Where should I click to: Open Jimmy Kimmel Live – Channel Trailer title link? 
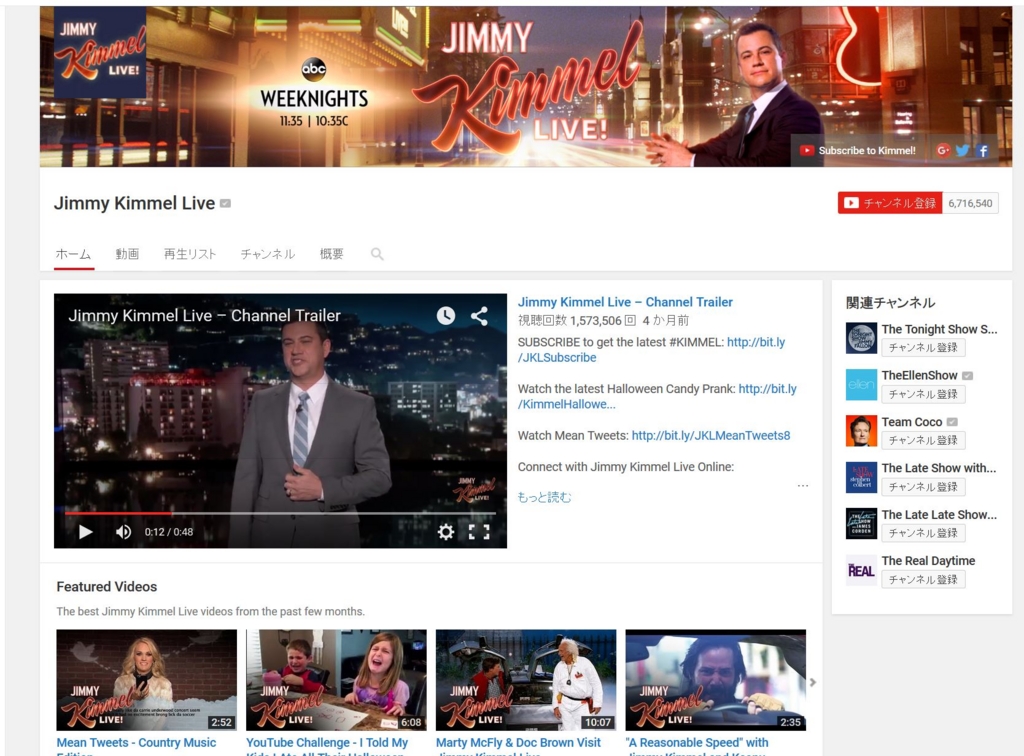(x=625, y=302)
